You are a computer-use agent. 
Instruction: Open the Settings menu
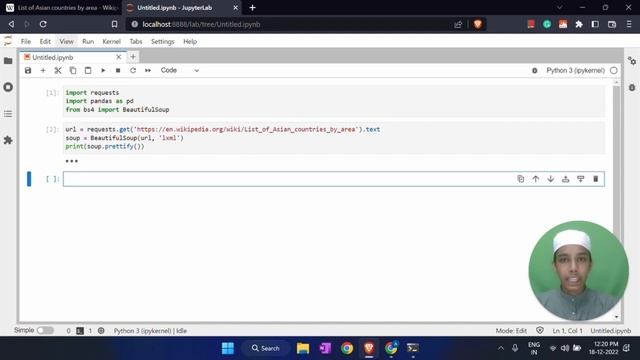[162, 42]
